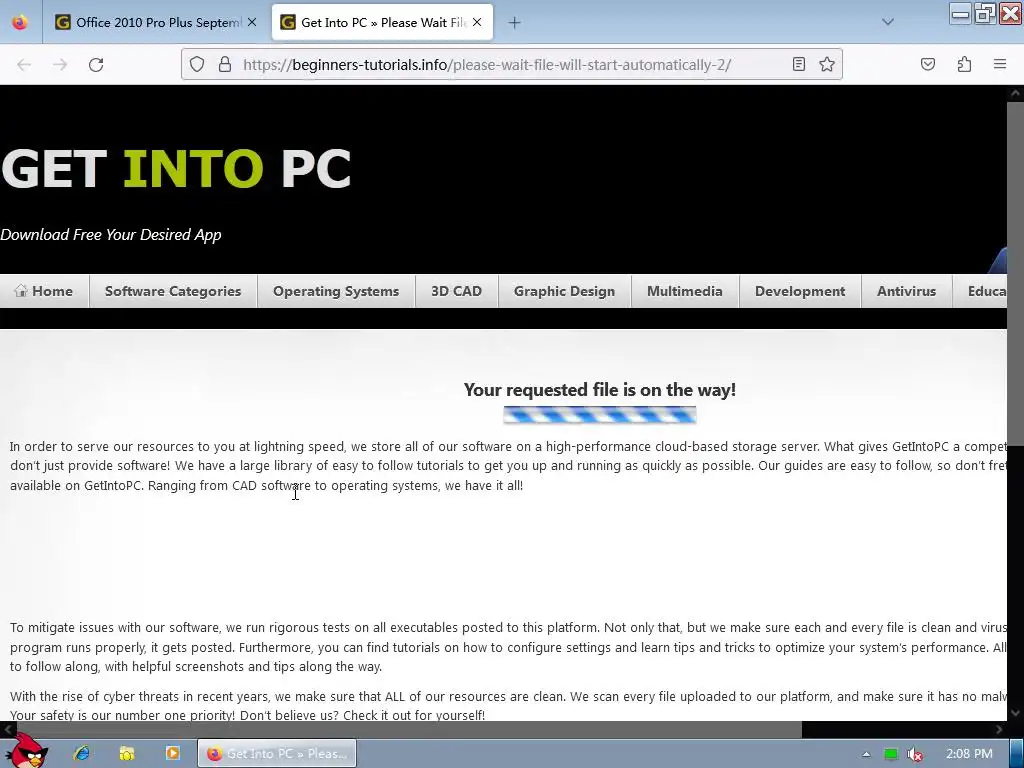The width and height of the screenshot is (1024, 768).
Task: View site security padlock info
Action: [225, 64]
